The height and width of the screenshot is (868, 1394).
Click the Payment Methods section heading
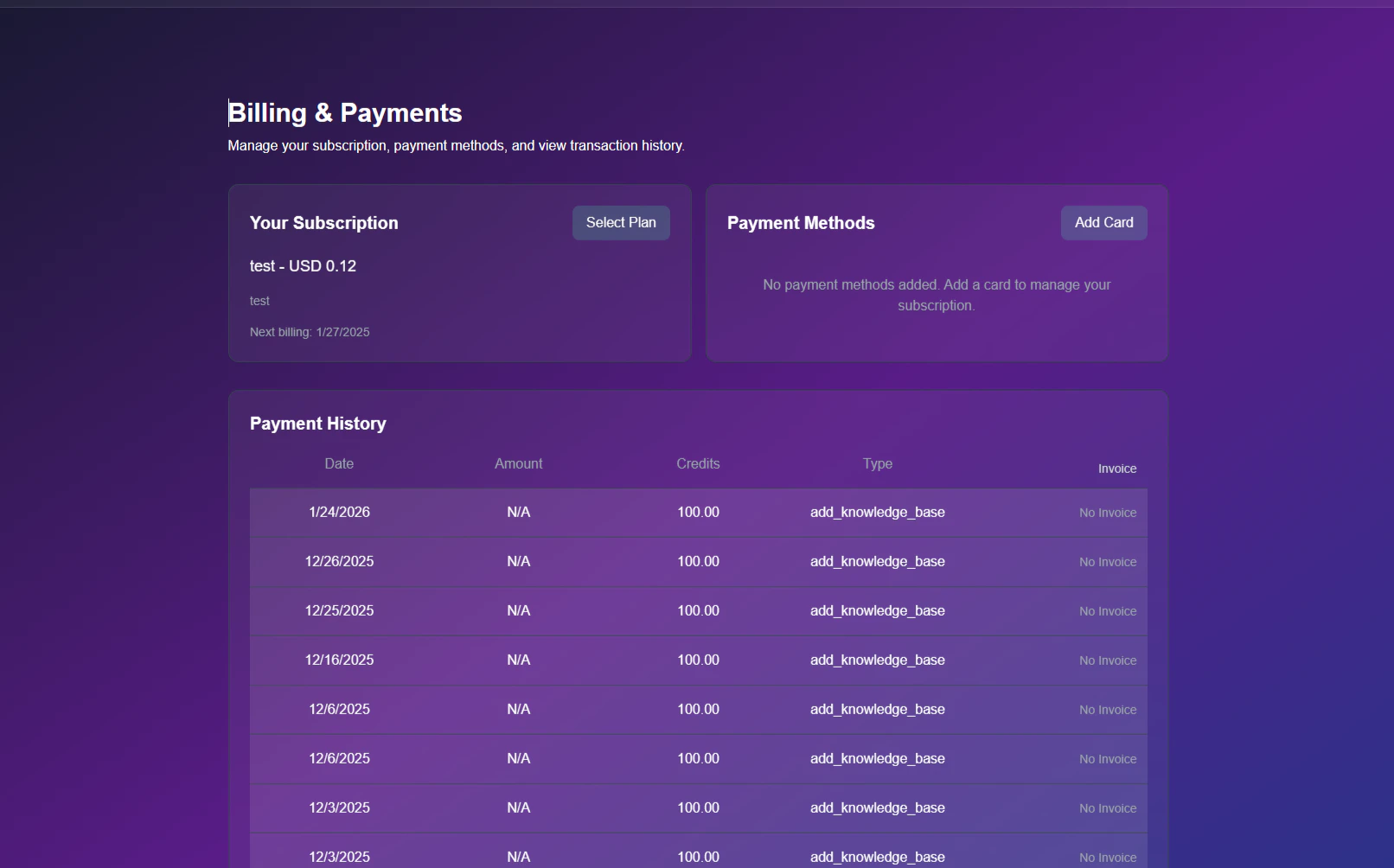click(801, 222)
